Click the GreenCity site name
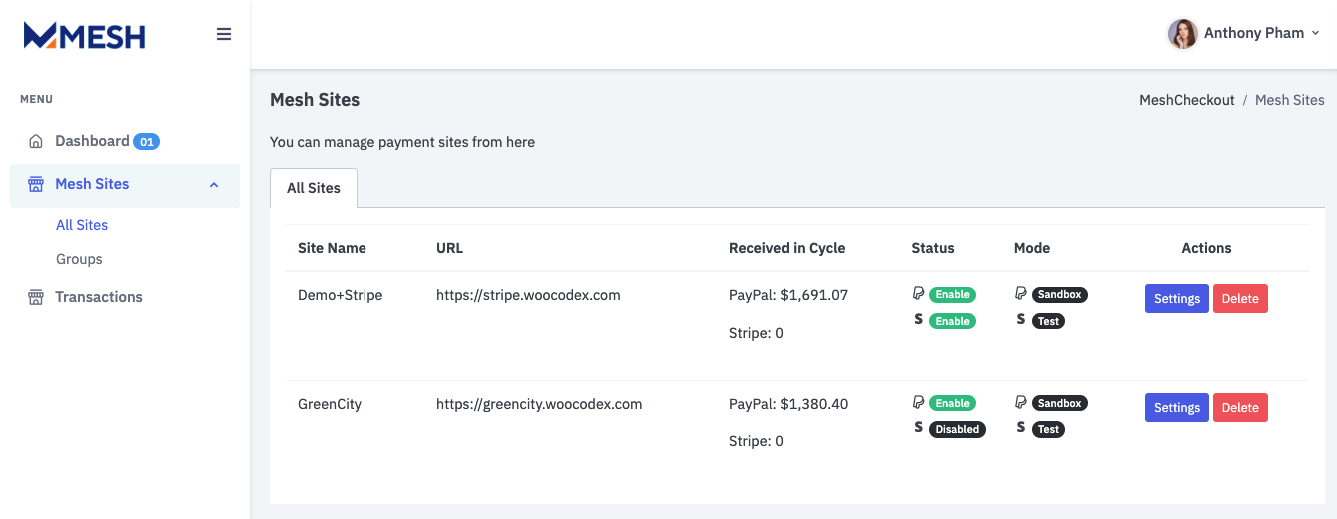 tap(330, 404)
